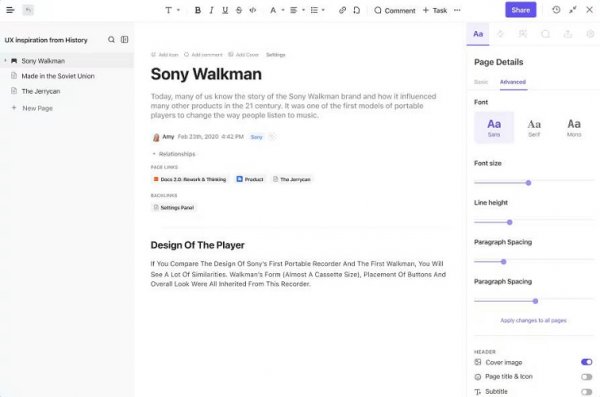The height and width of the screenshot is (397, 600).
Task: Open text style dropdown (T)
Action: pyautogui.click(x=172, y=10)
